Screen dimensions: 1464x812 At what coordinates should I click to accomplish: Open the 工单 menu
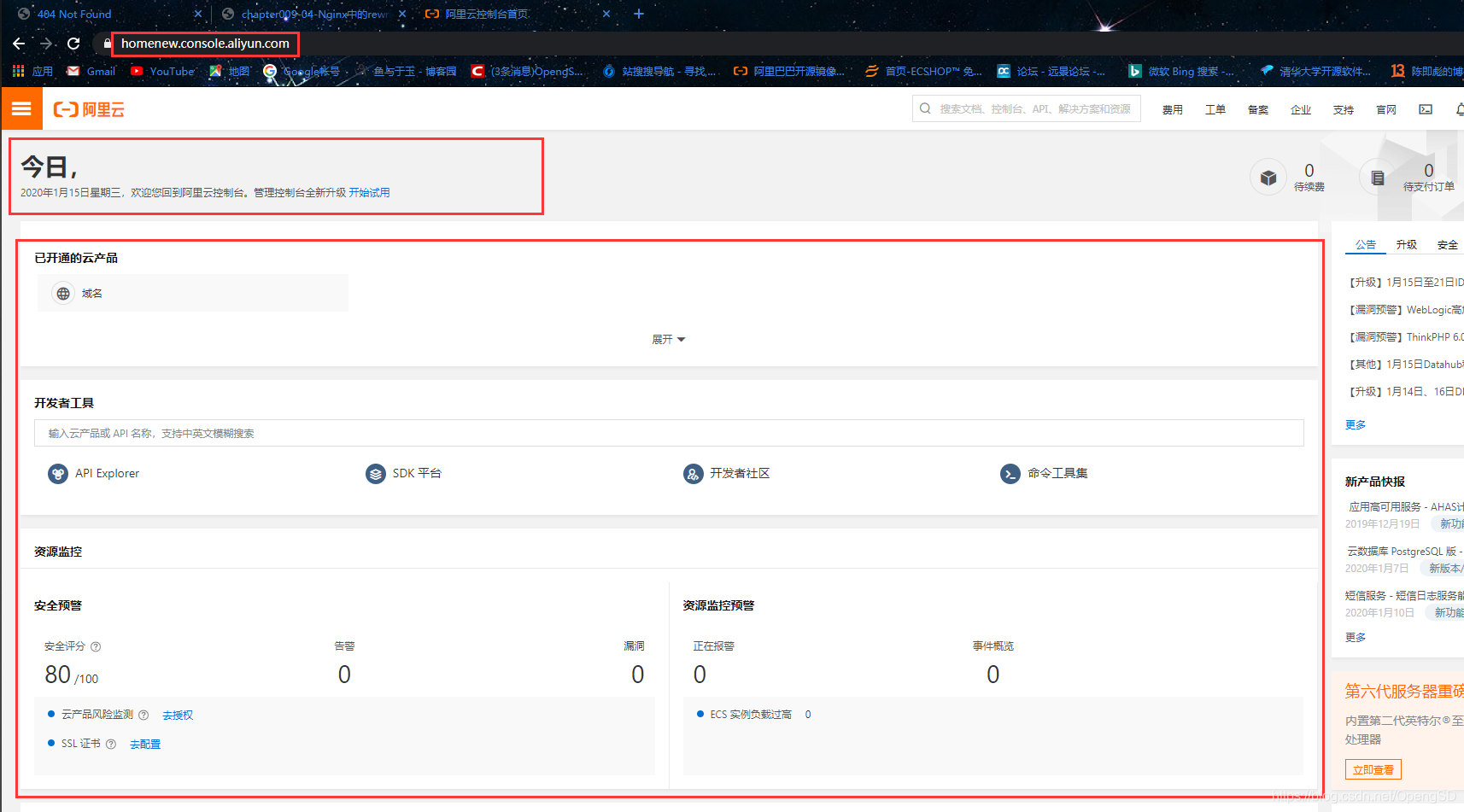click(1215, 109)
